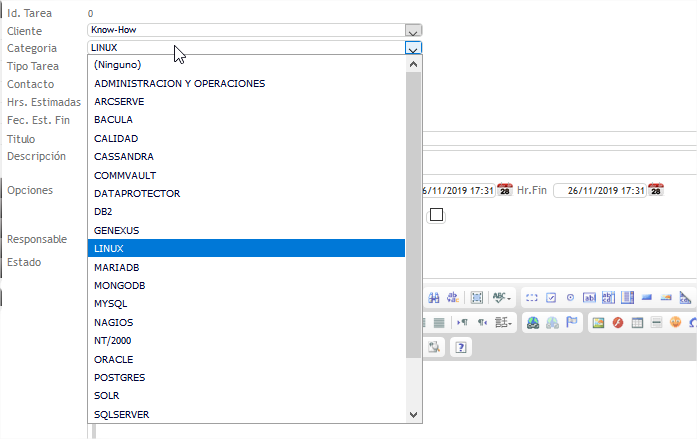The image size is (697, 439).
Task: Insert a Flash object
Action: 617,323
